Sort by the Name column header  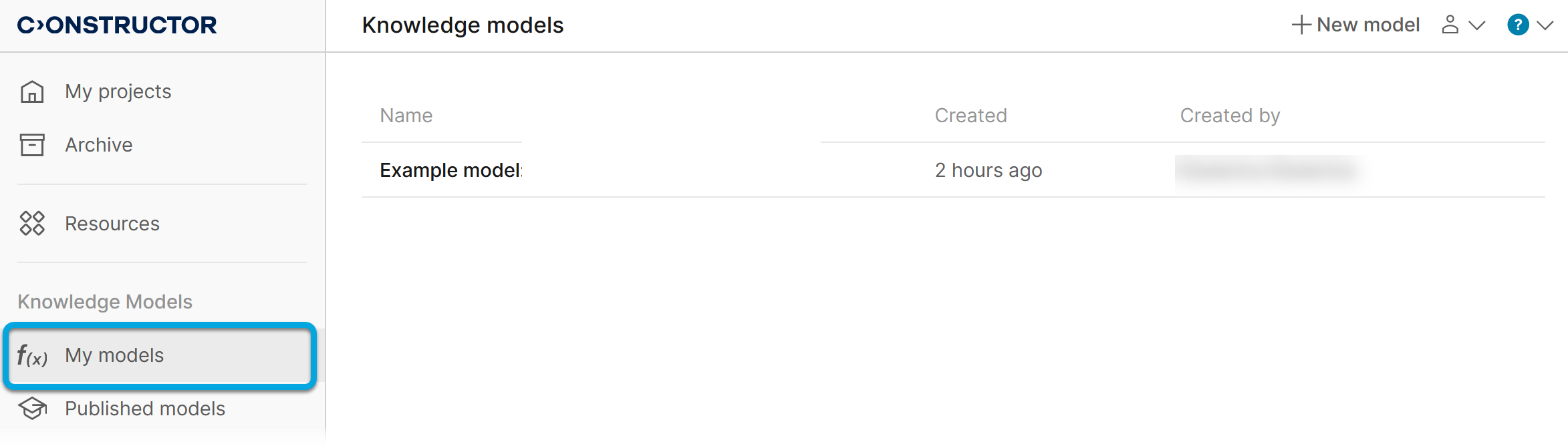[x=406, y=116]
